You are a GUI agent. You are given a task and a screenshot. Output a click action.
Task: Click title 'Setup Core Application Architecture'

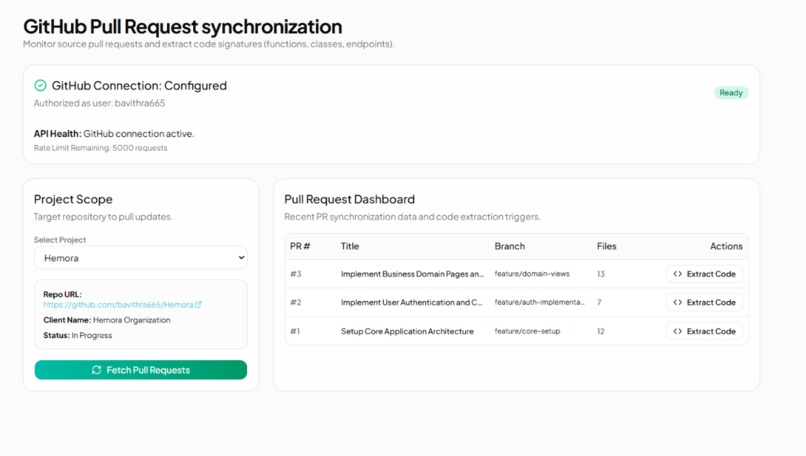click(407, 331)
